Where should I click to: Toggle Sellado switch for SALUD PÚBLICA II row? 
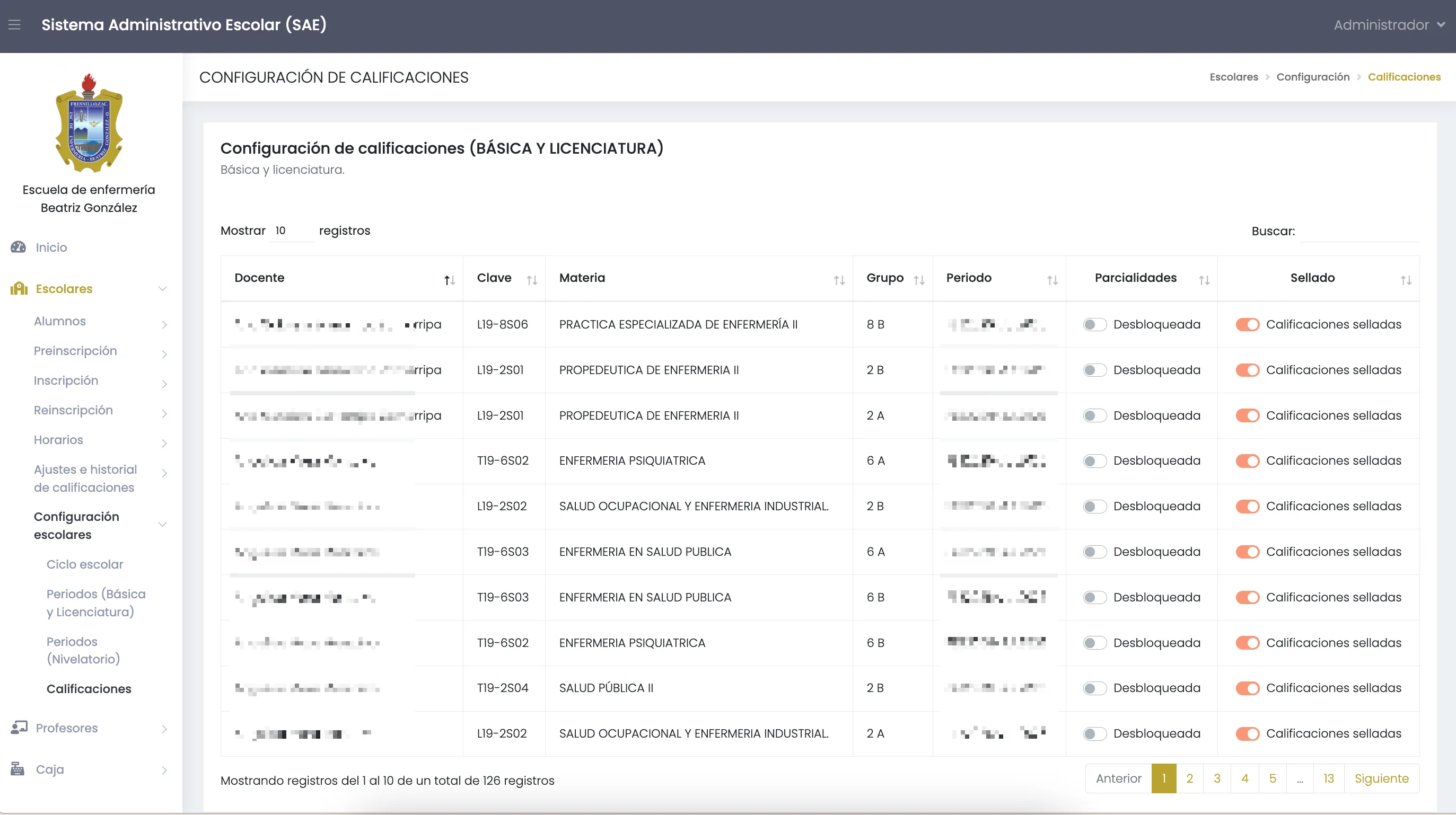(x=1248, y=688)
